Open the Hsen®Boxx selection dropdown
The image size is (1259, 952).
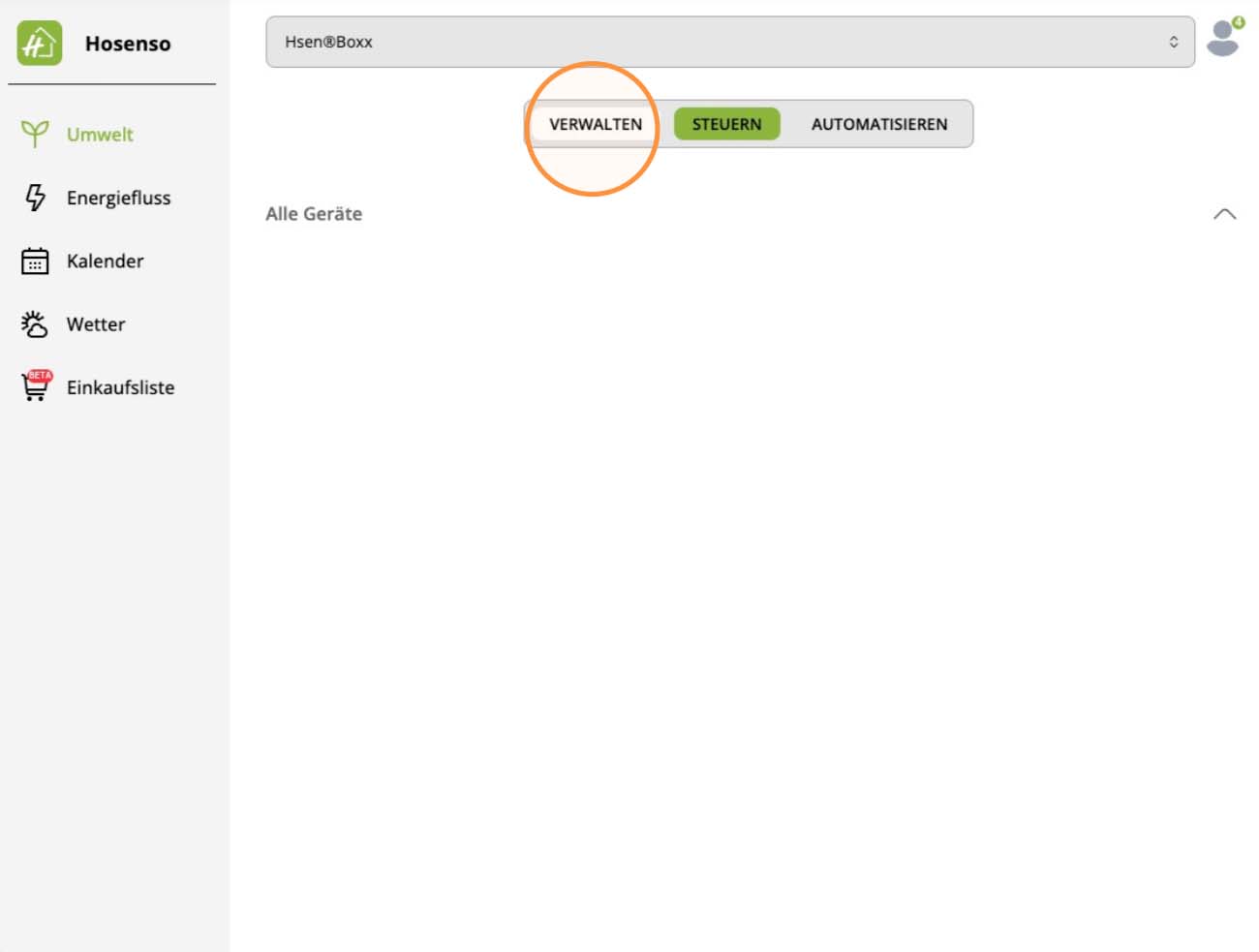[730, 42]
